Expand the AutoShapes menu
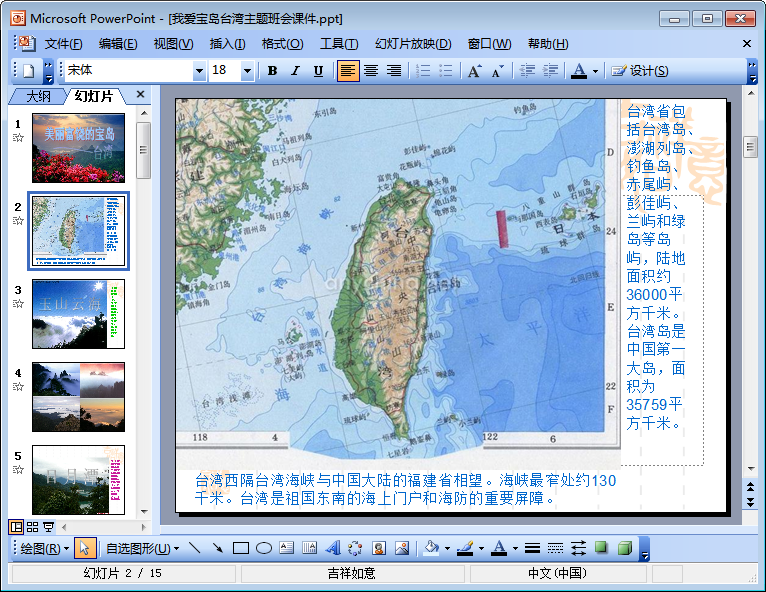The height and width of the screenshot is (592, 766). [x=142, y=548]
